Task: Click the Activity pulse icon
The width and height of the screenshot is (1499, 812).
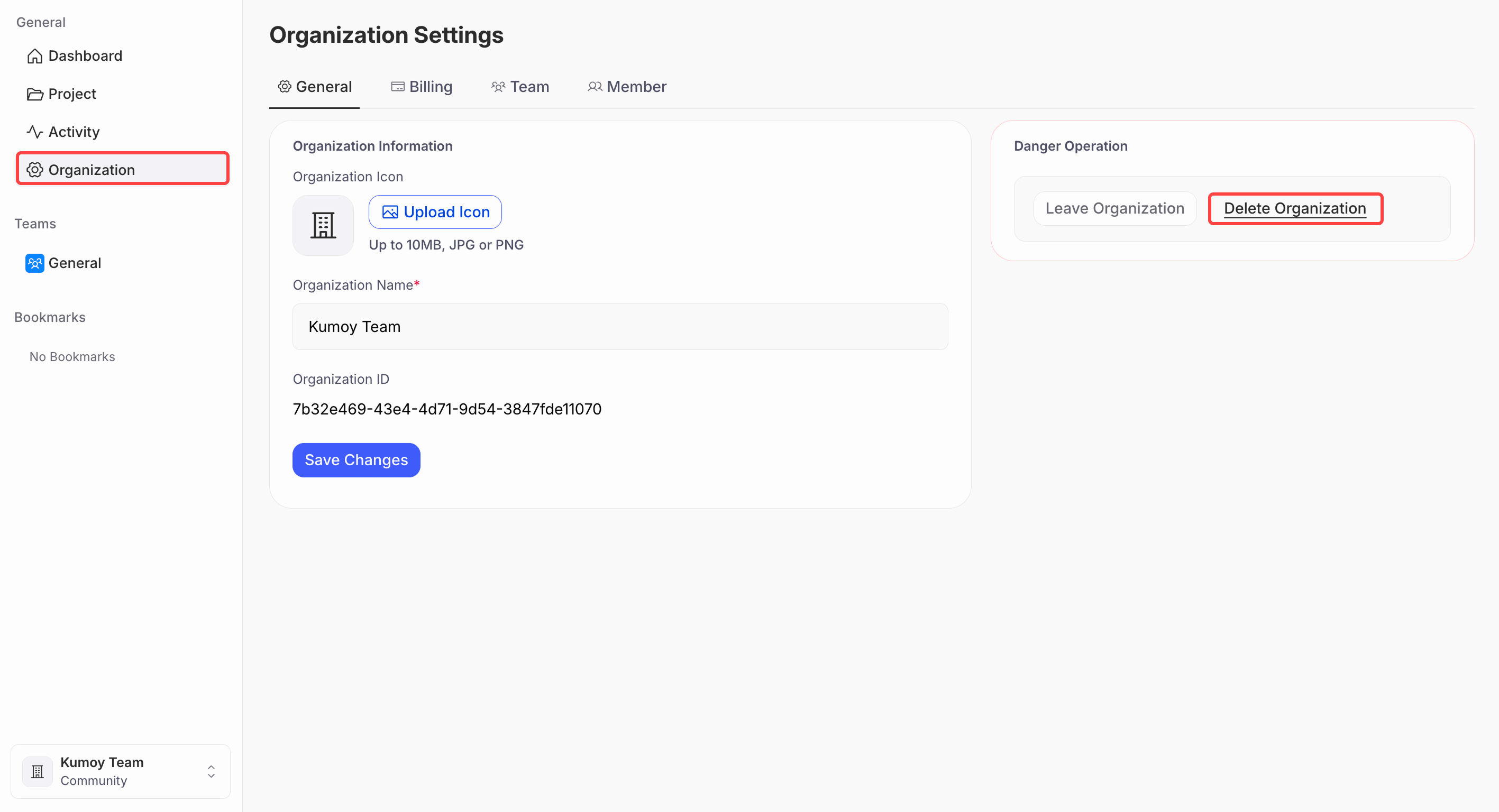Action: pos(35,132)
